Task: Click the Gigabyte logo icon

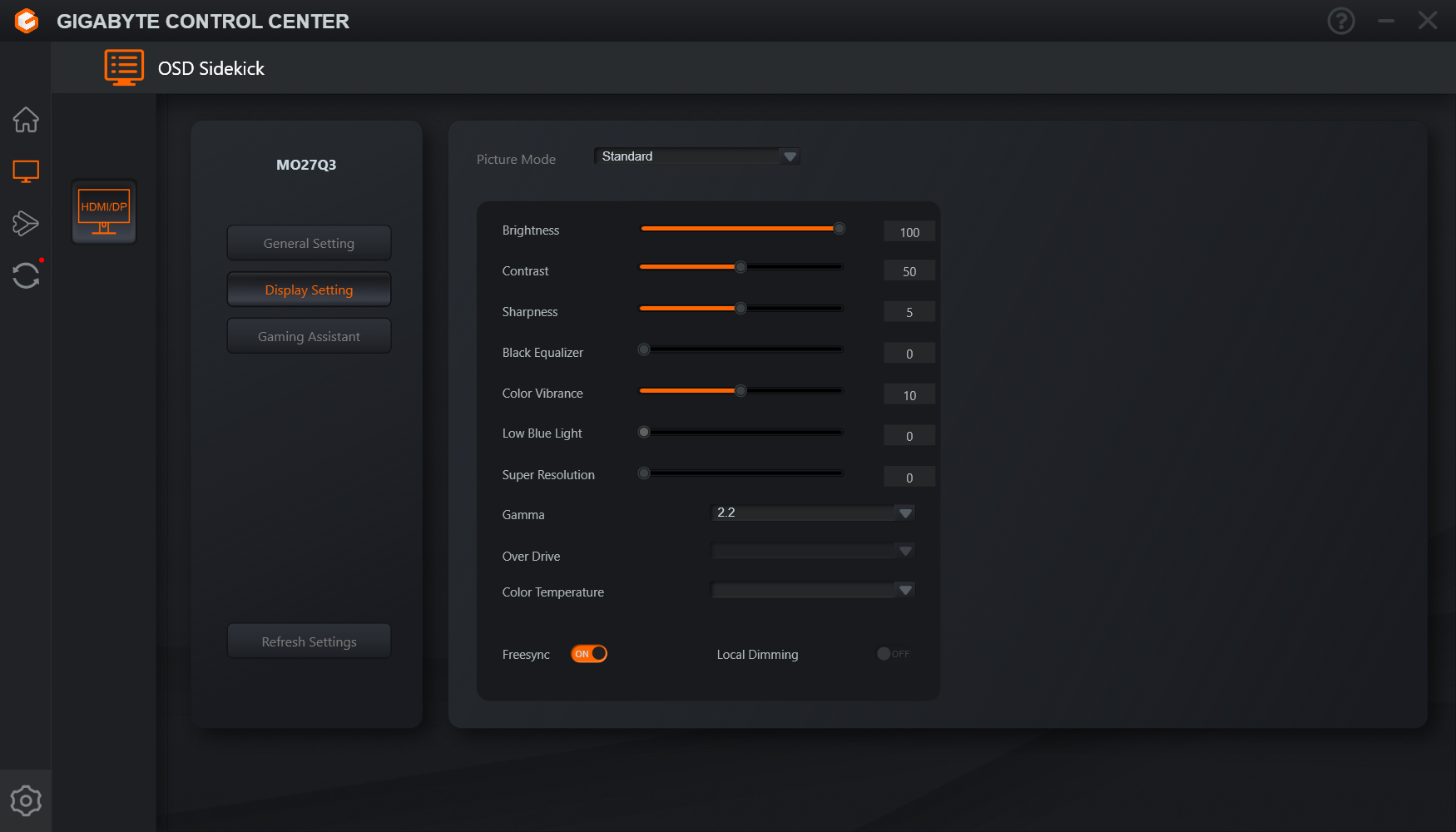Action: pos(27,21)
